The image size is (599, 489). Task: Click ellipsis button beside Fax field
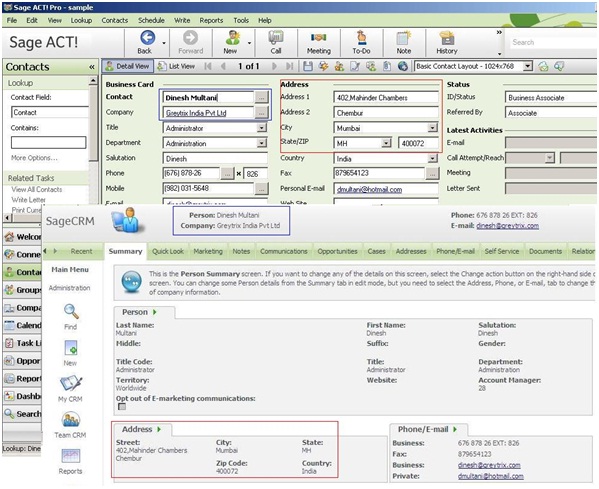(432, 173)
